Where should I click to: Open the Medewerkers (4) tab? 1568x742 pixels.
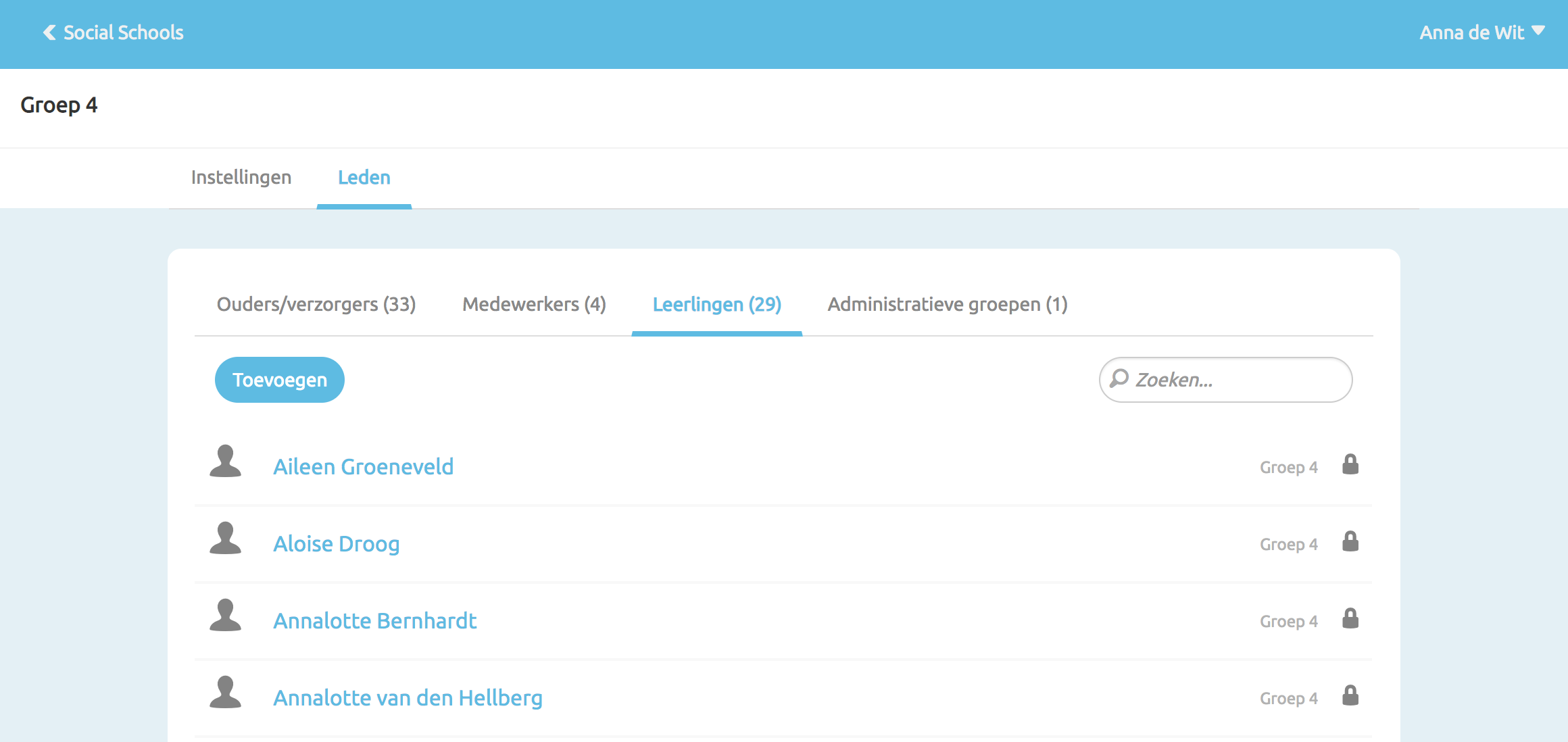[534, 304]
